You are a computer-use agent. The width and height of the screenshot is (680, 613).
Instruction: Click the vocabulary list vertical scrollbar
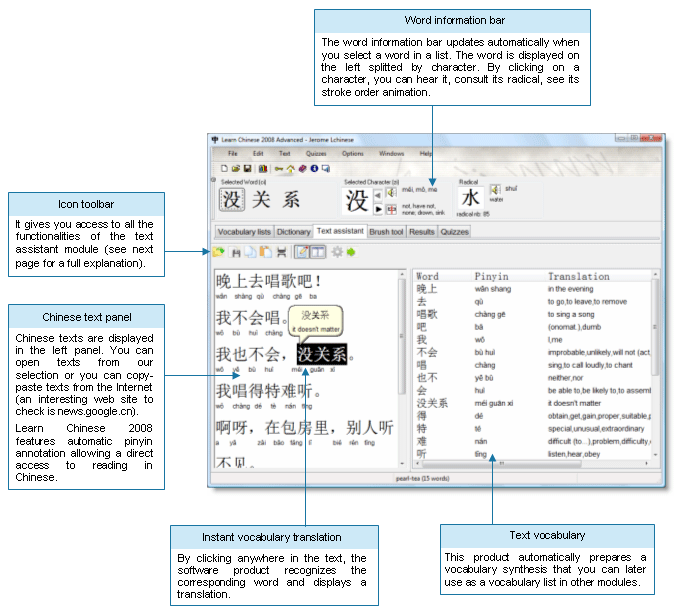(655, 365)
